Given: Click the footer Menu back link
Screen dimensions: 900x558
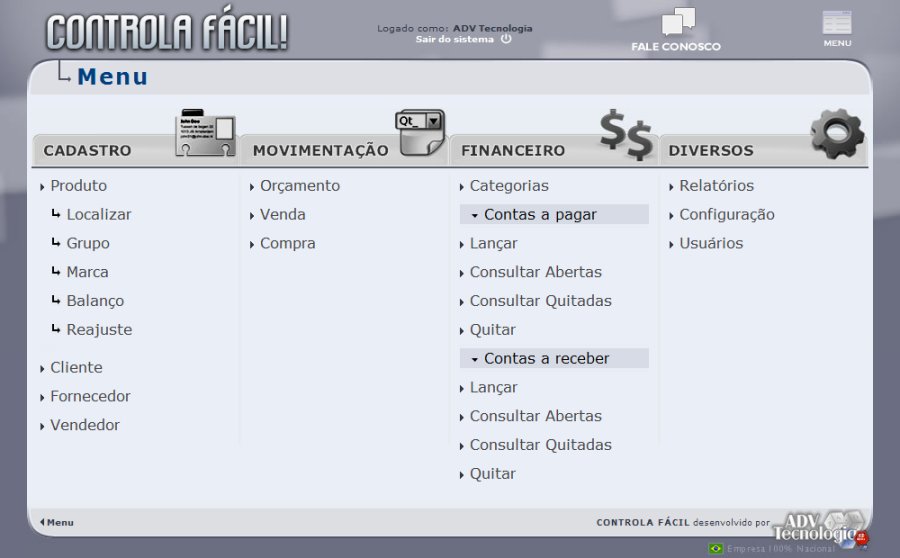Looking at the screenshot, I should click(57, 522).
